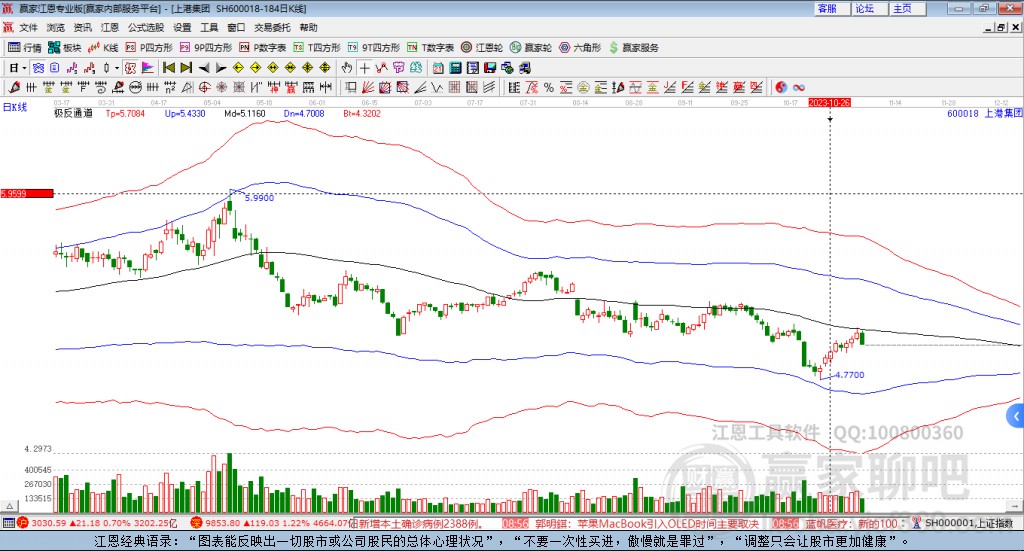This screenshot has width=1024, height=551.
Task: Click the red 5.9599 price tag
Action: (x=27, y=193)
